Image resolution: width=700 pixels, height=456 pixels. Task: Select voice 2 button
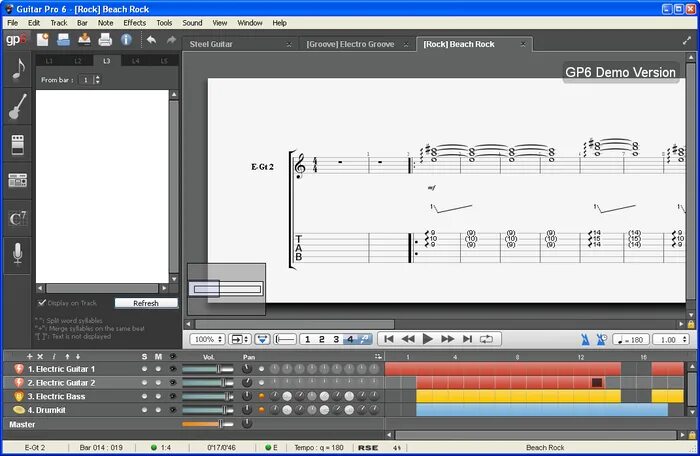321,339
